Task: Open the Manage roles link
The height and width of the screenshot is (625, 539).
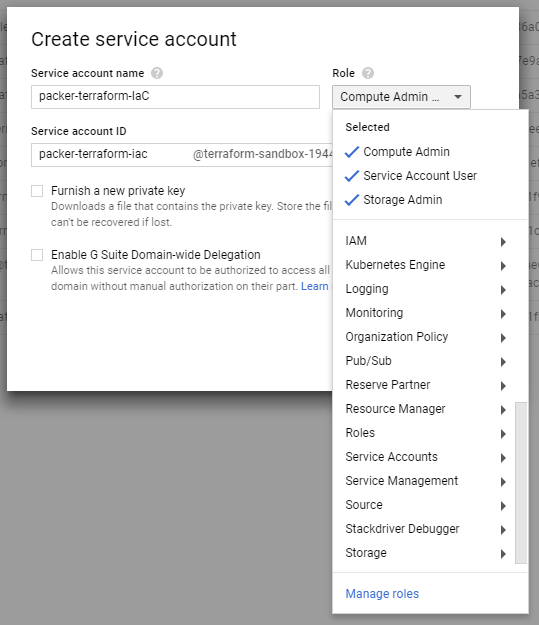Action: point(382,594)
